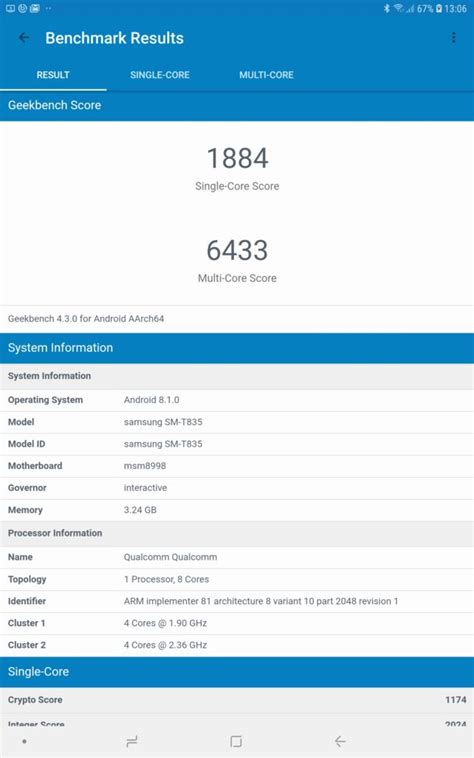Tap the Qualcomm Qualcomm processor name
This screenshot has height=758, width=474.
[x=171, y=557]
